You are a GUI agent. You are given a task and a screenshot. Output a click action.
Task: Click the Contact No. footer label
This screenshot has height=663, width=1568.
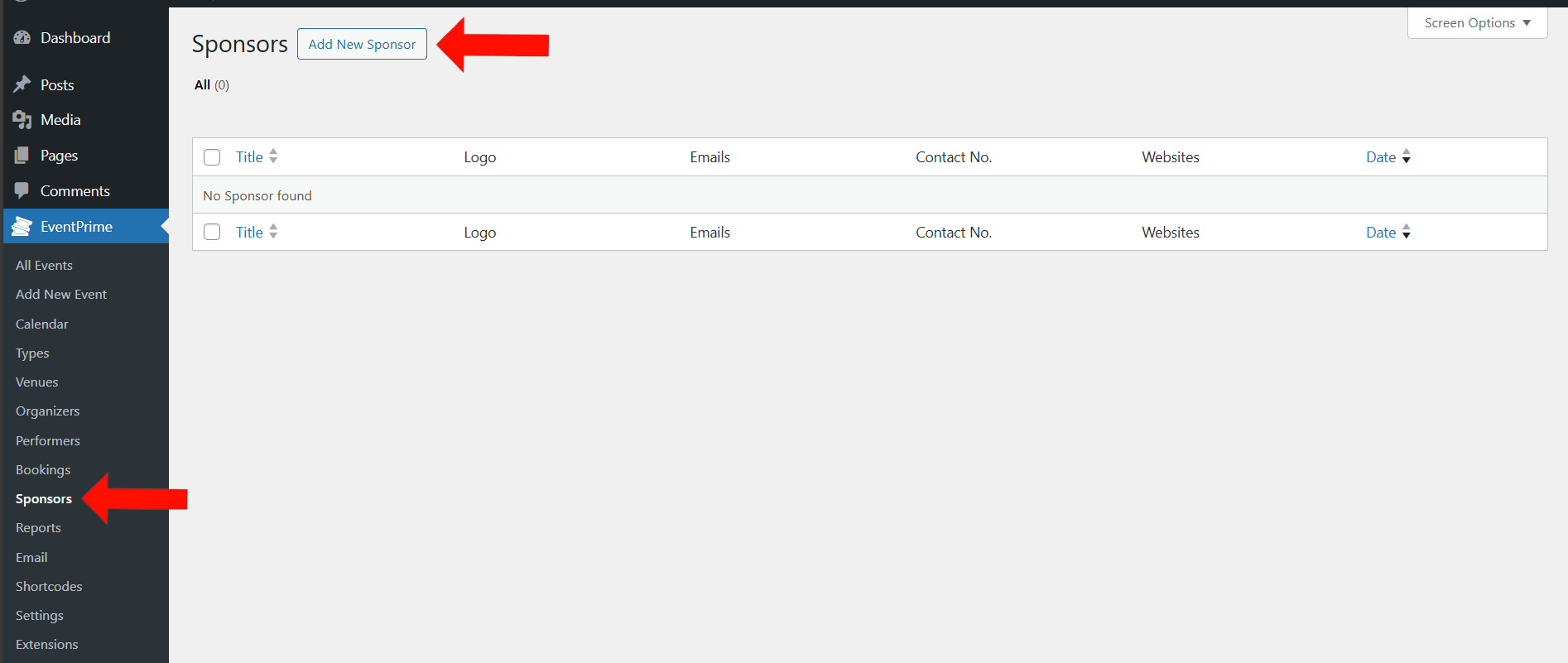(x=954, y=232)
